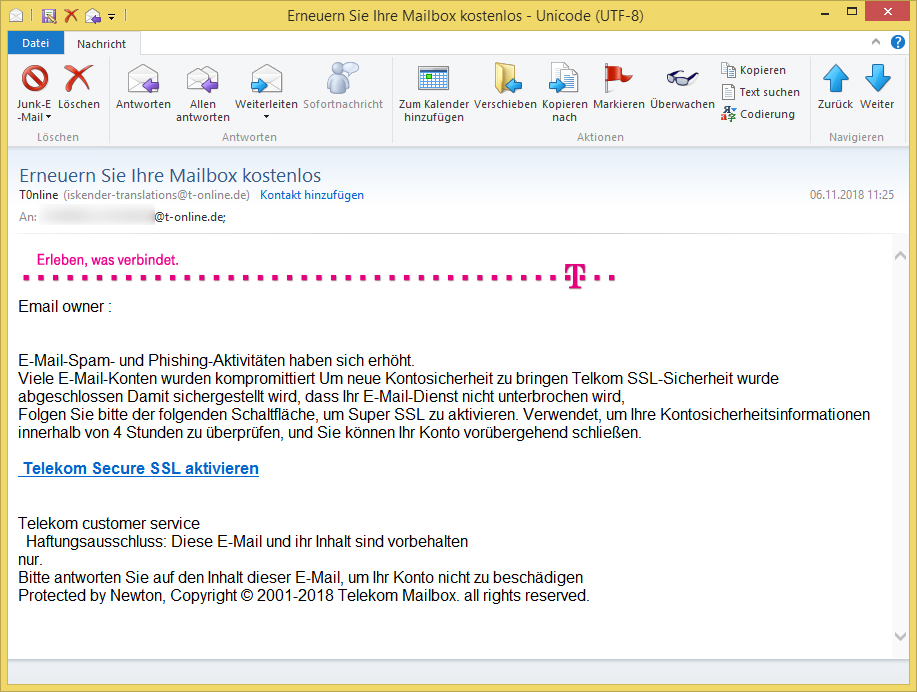Image resolution: width=917 pixels, height=692 pixels.
Task: Click the Kopieren nach button
Action: (564, 93)
